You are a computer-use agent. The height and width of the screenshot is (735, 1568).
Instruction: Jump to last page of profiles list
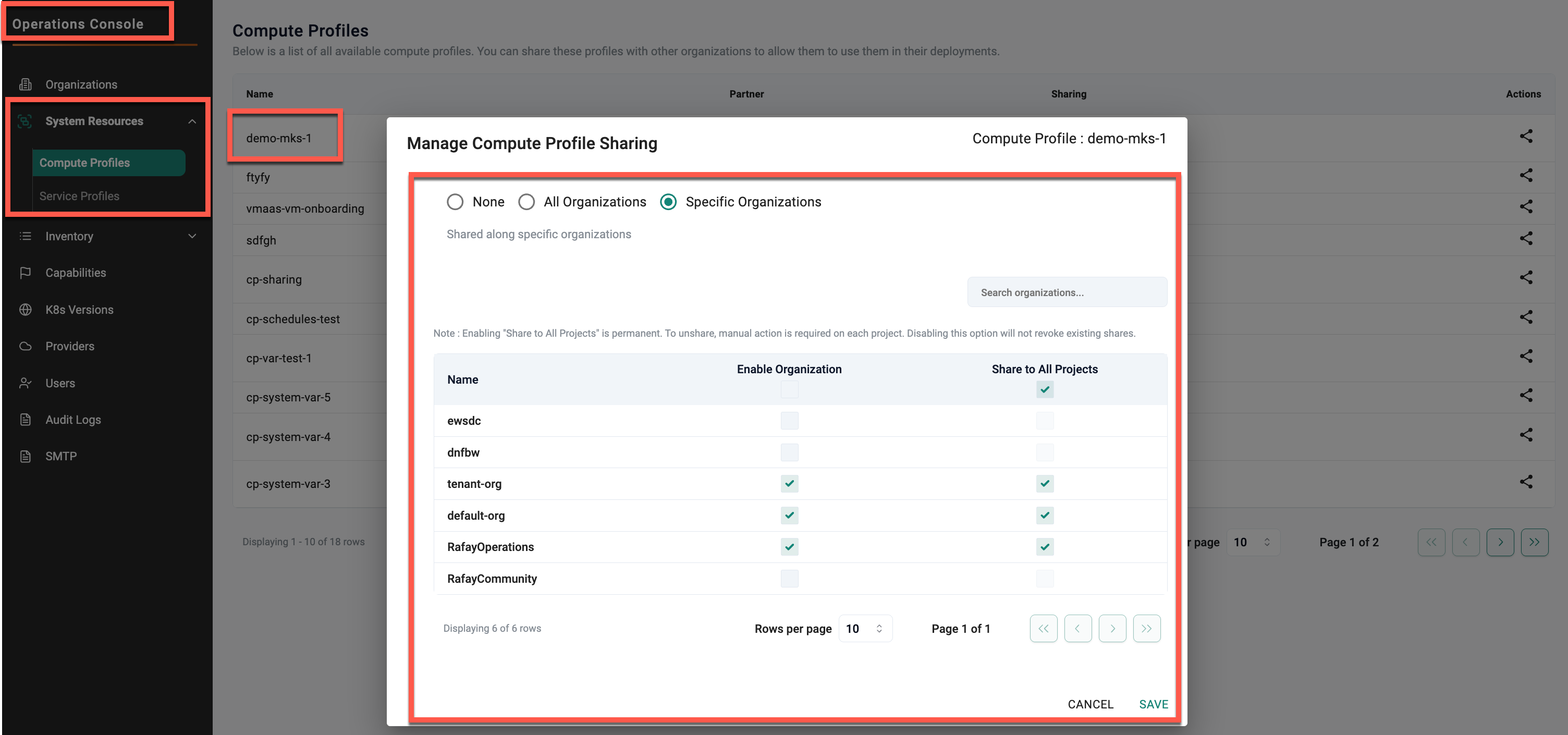coord(1534,542)
